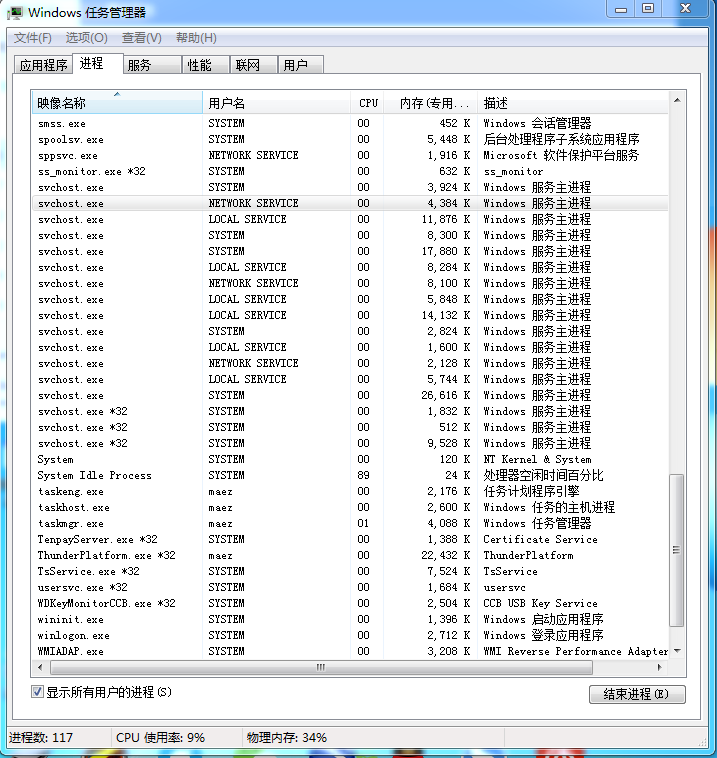Switch to the 用户 tab

pos(301,65)
